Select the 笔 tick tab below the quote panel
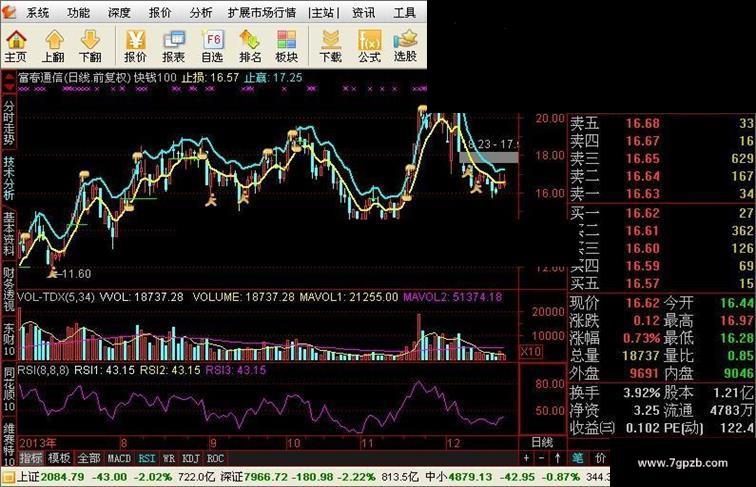The height and width of the screenshot is (487, 756). pos(578,458)
